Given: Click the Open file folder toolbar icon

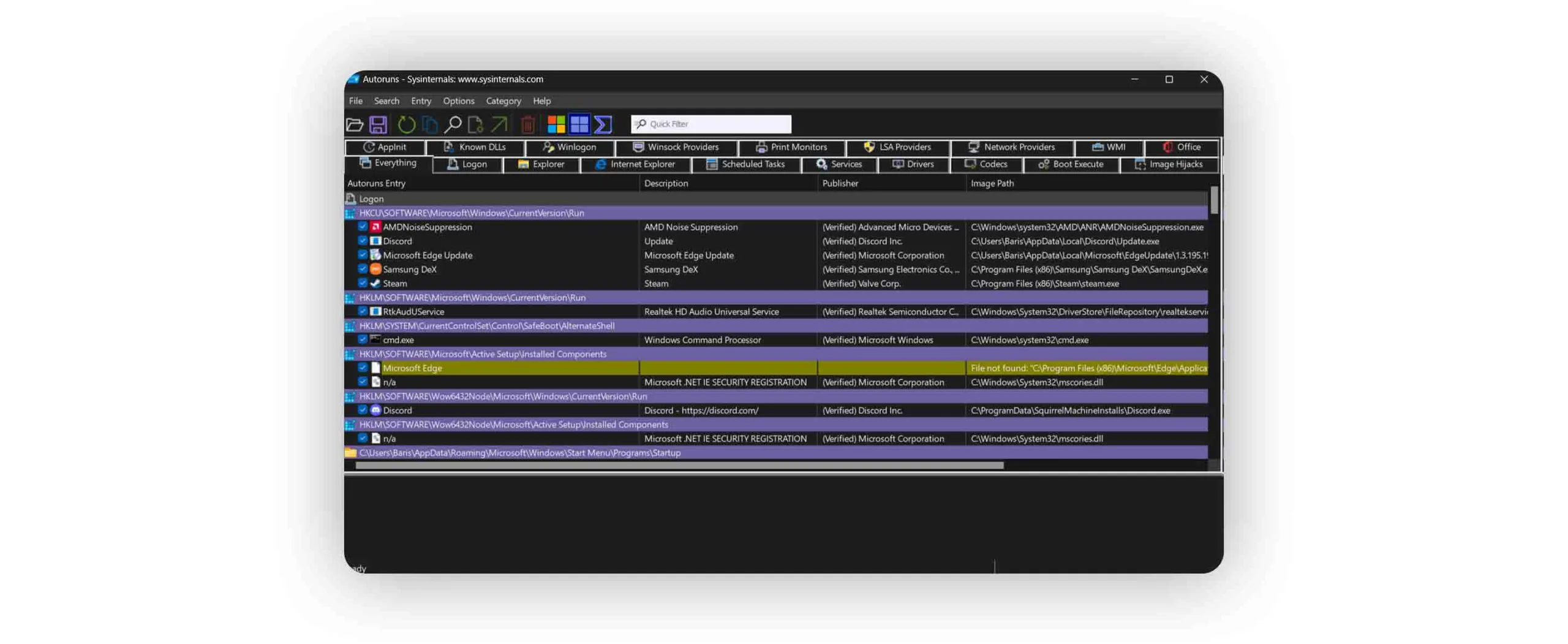Looking at the screenshot, I should pos(355,124).
